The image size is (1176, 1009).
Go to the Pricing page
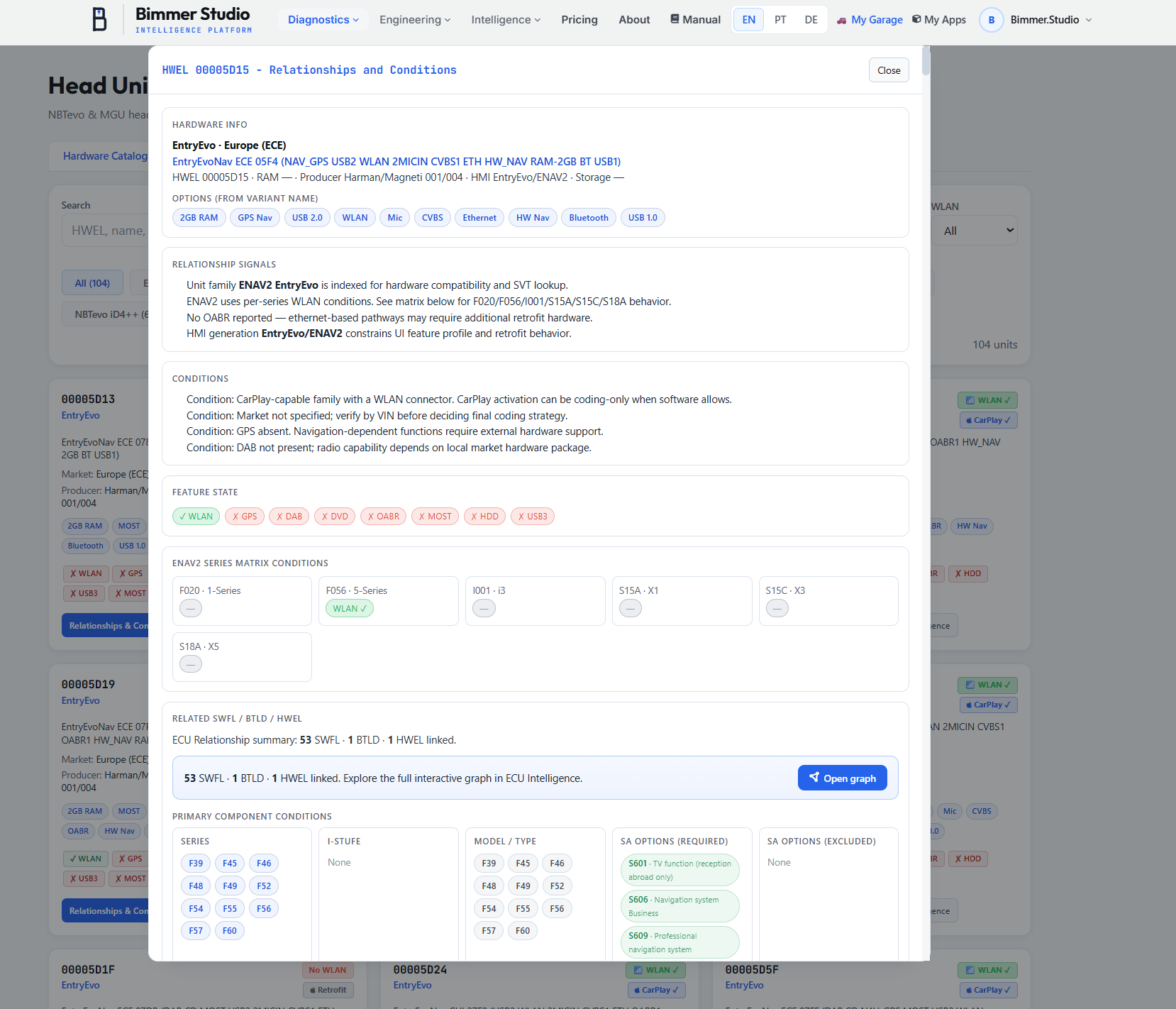(x=579, y=20)
